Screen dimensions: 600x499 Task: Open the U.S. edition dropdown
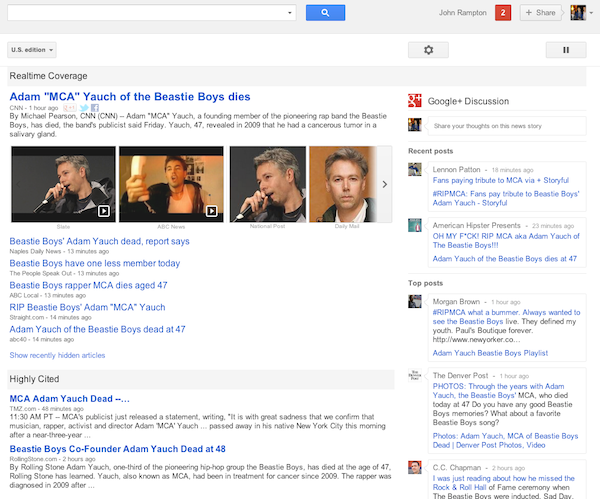(32, 50)
